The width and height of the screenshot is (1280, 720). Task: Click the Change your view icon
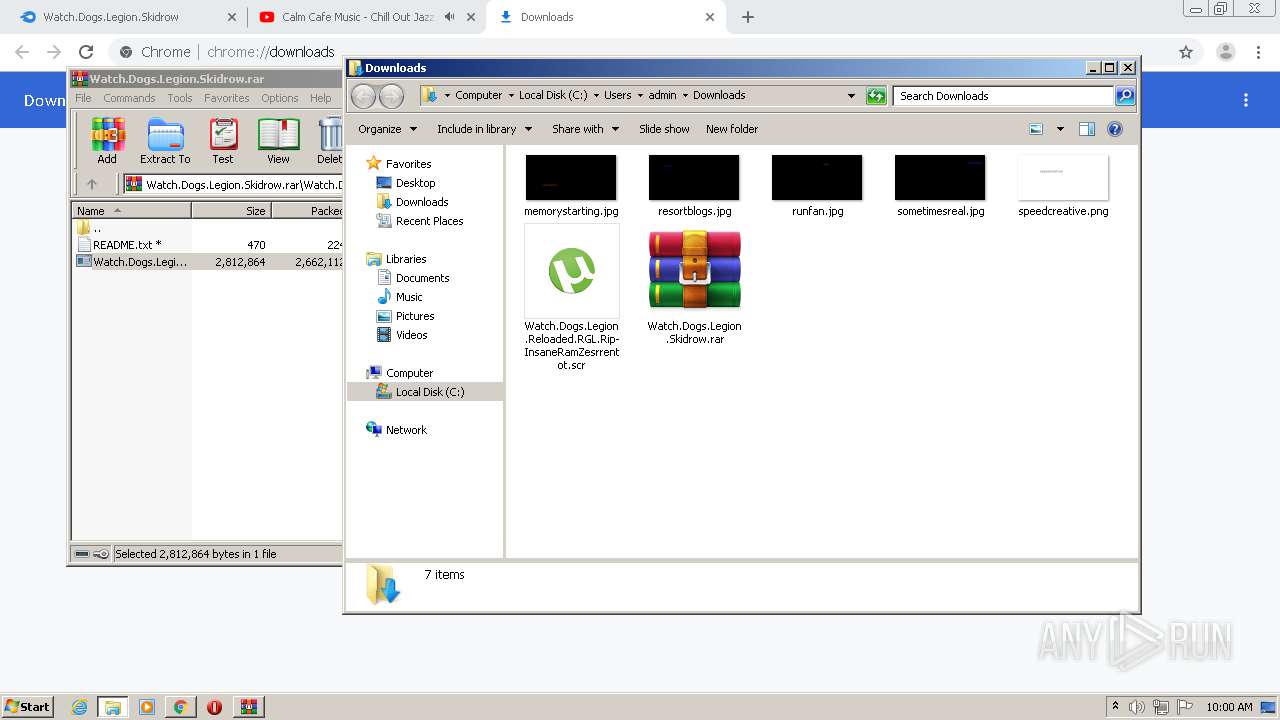pos(1036,129)
